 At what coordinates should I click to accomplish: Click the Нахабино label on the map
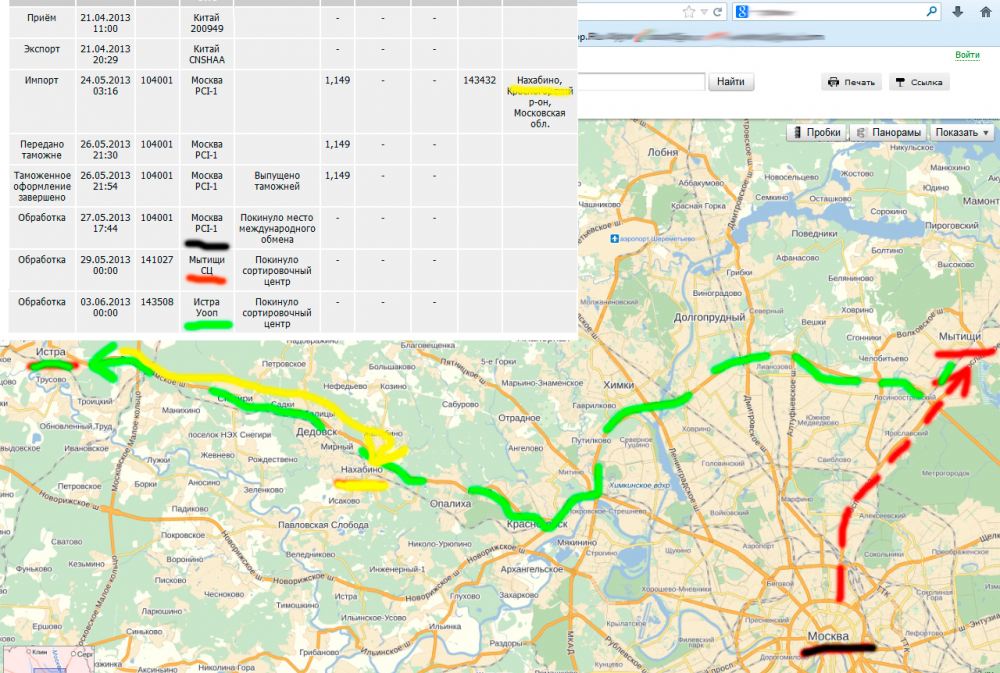tap(362, 470)
